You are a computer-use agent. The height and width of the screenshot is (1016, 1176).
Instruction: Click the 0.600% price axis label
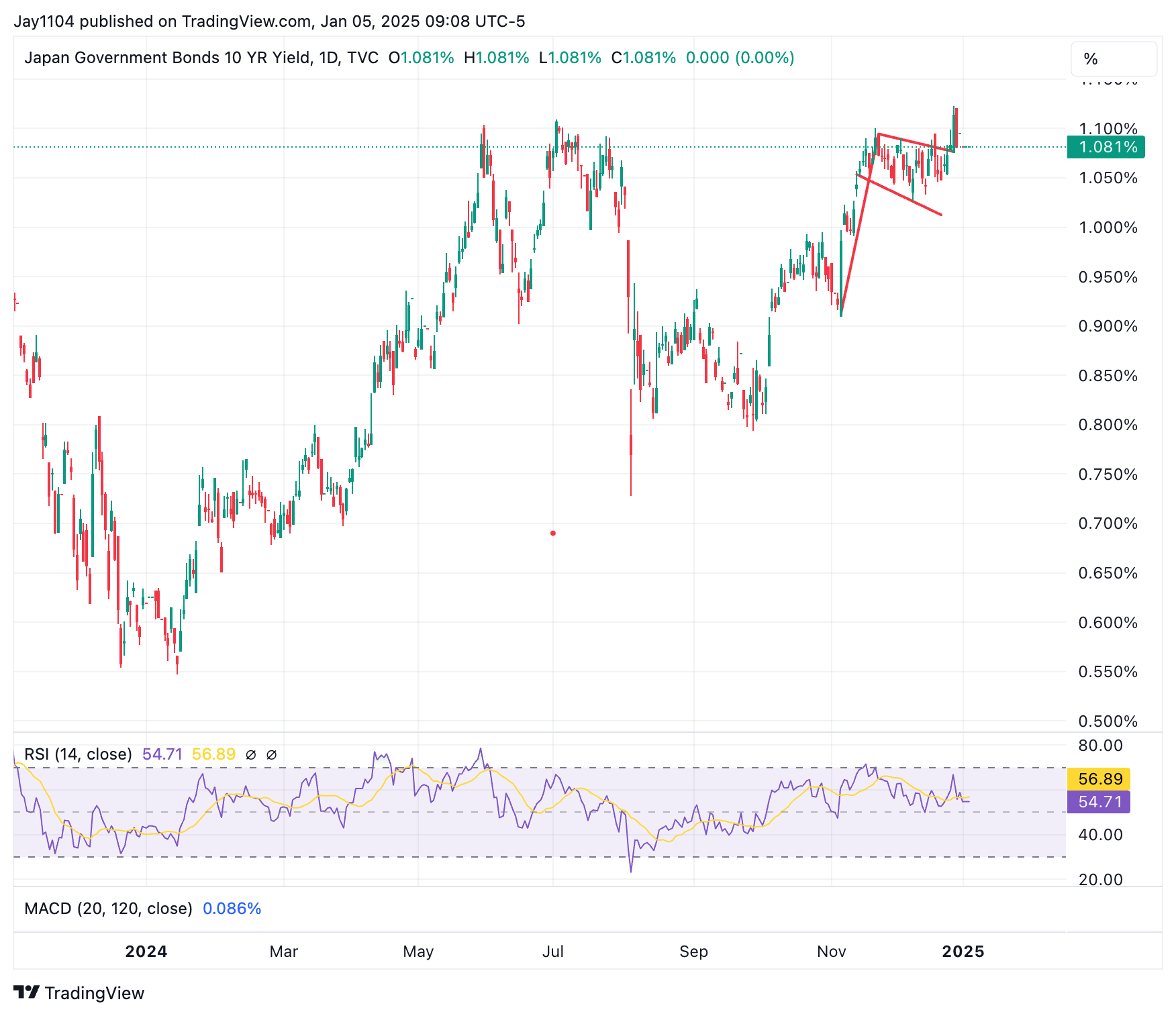[x=1108, y=623]
